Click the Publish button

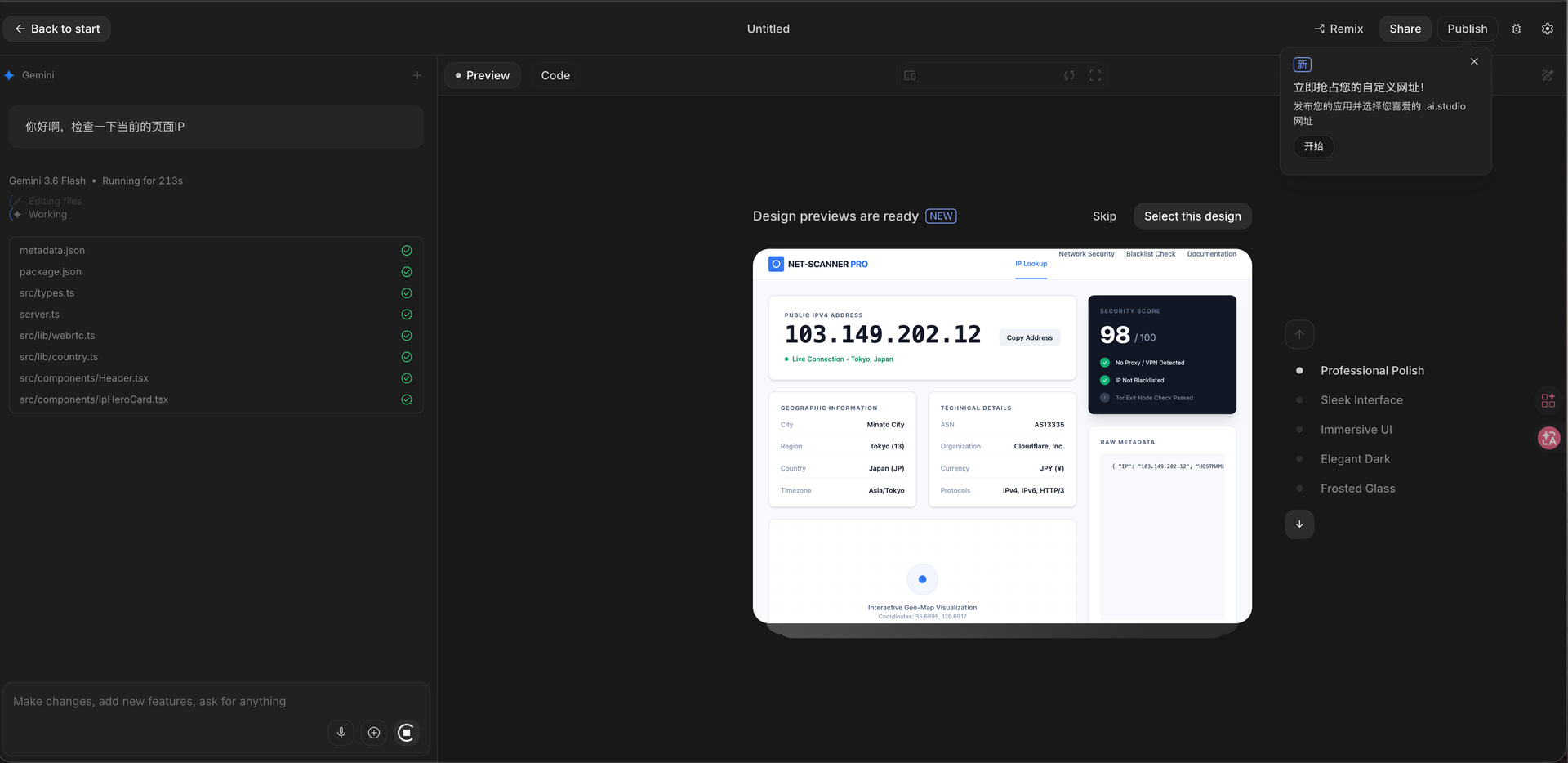coord(1467,29)
